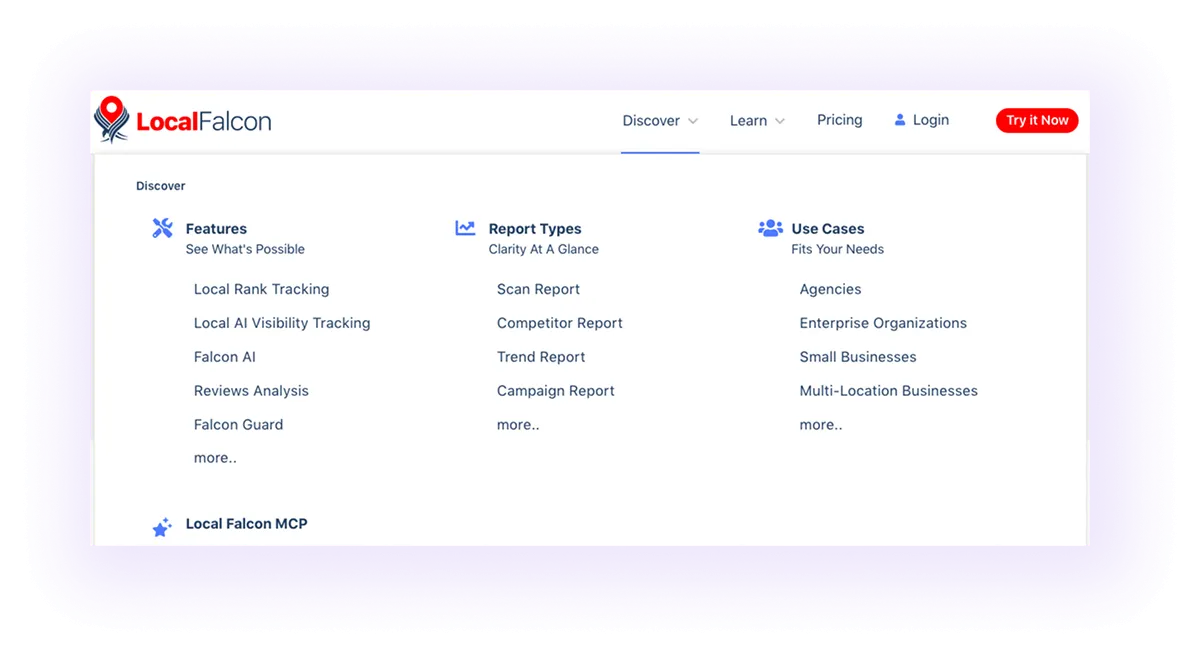Screen dimensions: 1200x656
Task: Open the Pricing menu item
Action: (839, 119)
